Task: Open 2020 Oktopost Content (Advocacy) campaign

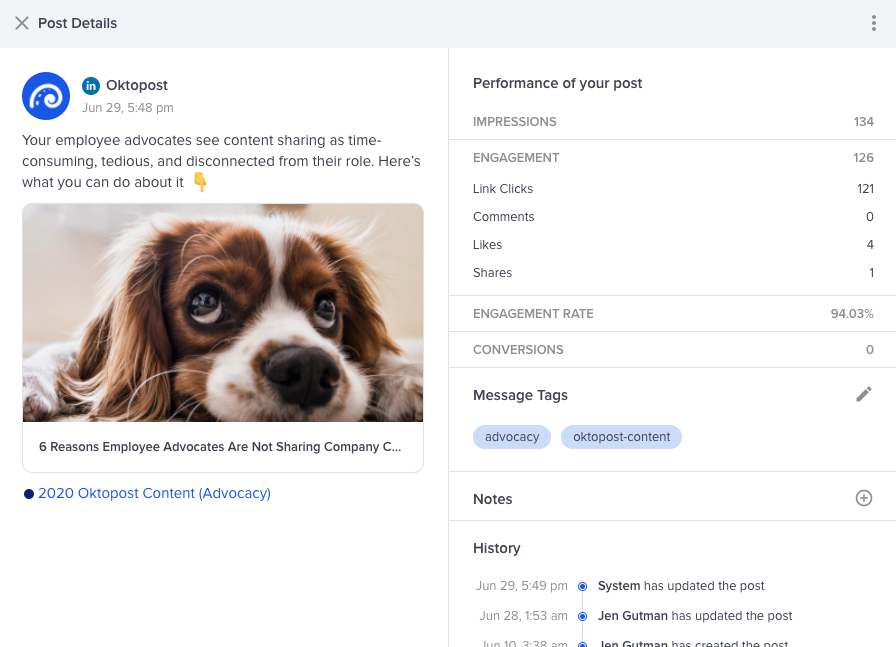Action: point(154,493)
